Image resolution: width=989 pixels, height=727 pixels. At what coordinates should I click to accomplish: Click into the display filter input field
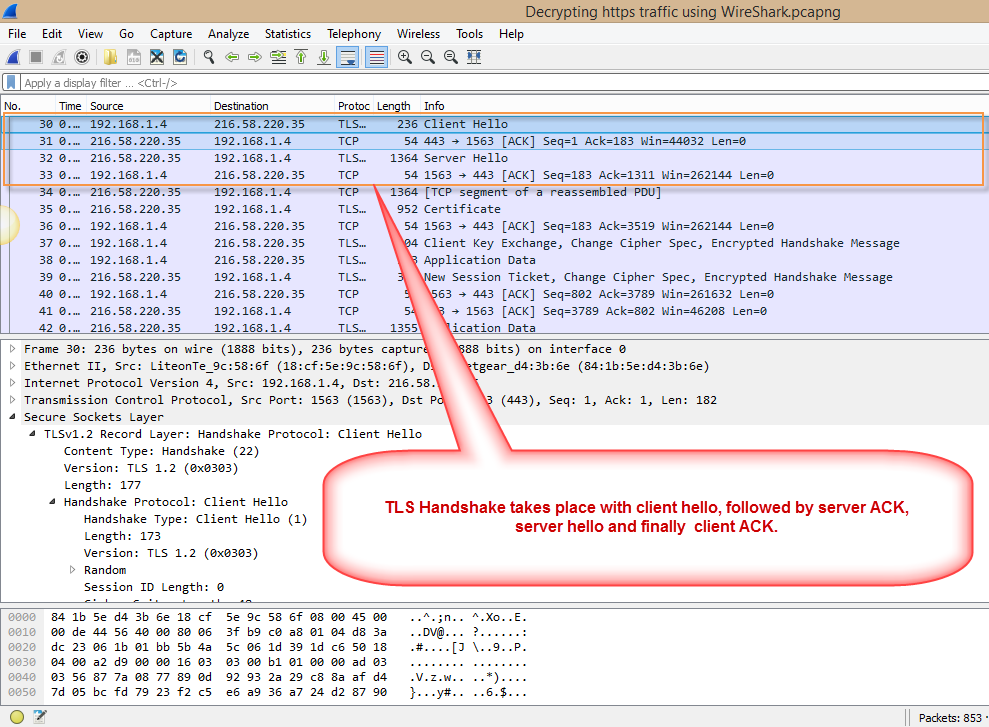[505, 83]
